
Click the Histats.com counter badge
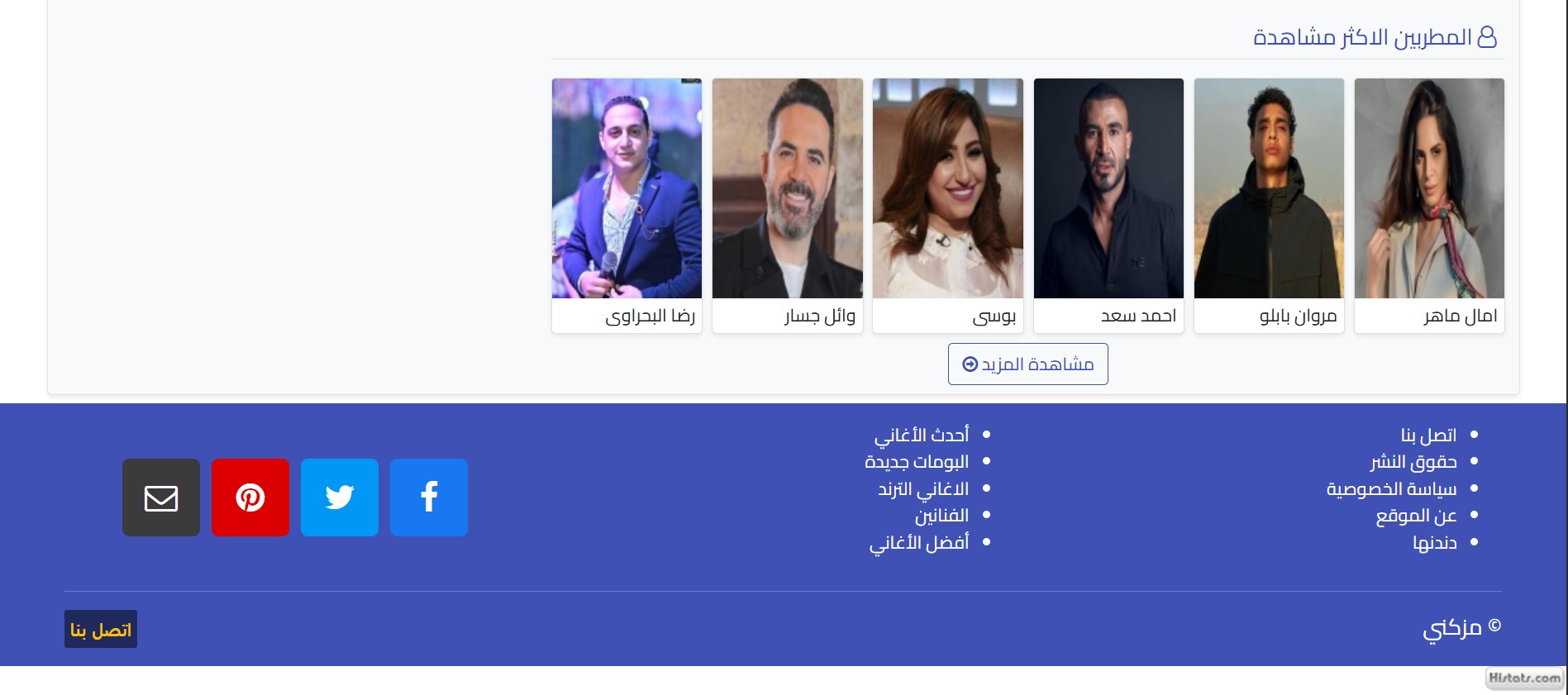tap(1525, 678)
